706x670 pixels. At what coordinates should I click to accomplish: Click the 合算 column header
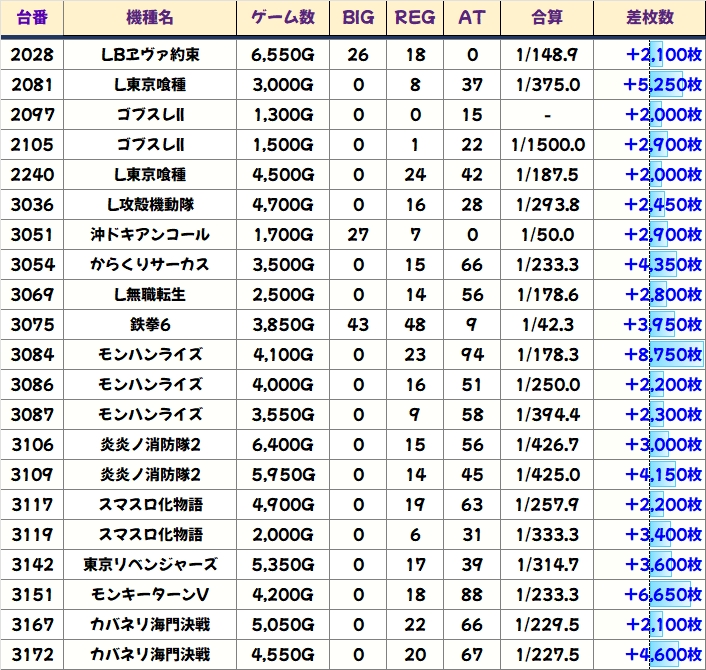pos(547,18)
